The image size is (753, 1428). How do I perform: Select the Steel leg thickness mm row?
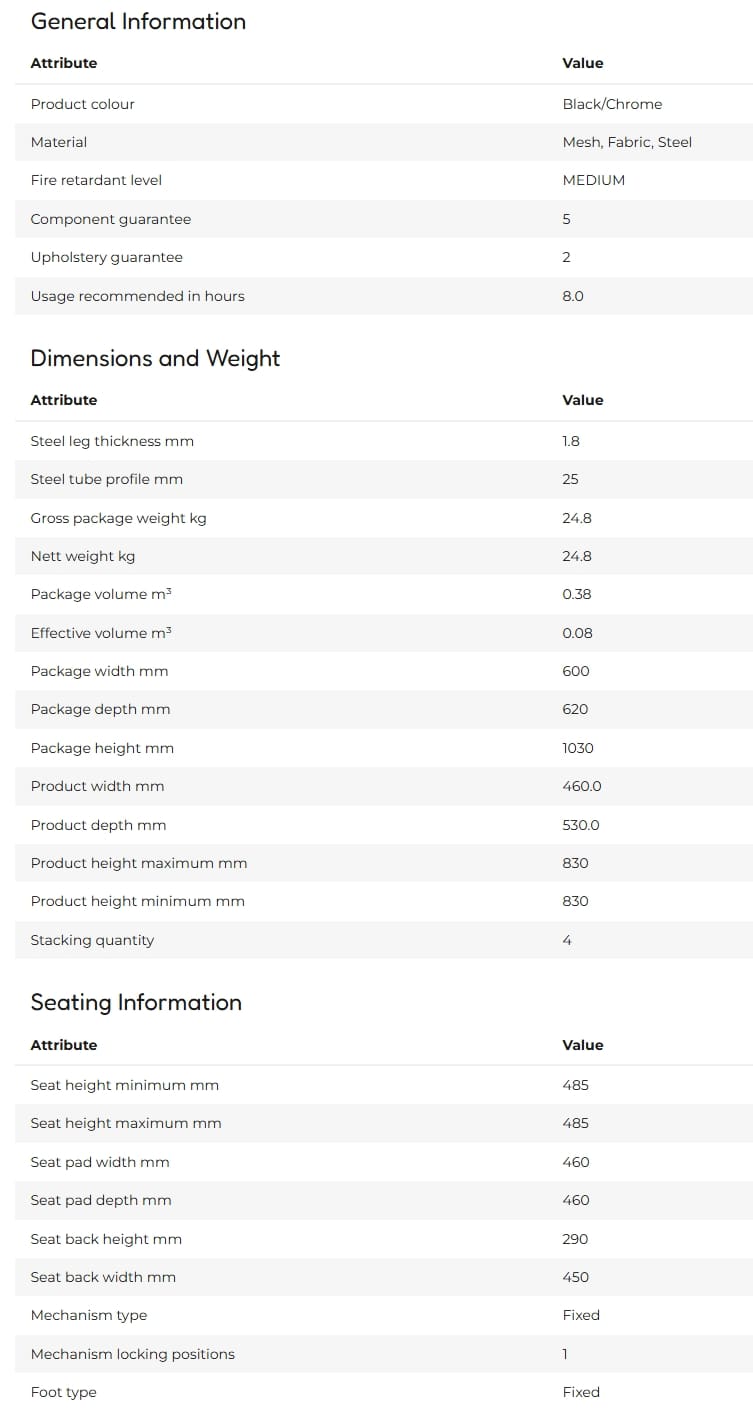pos(384,441)
